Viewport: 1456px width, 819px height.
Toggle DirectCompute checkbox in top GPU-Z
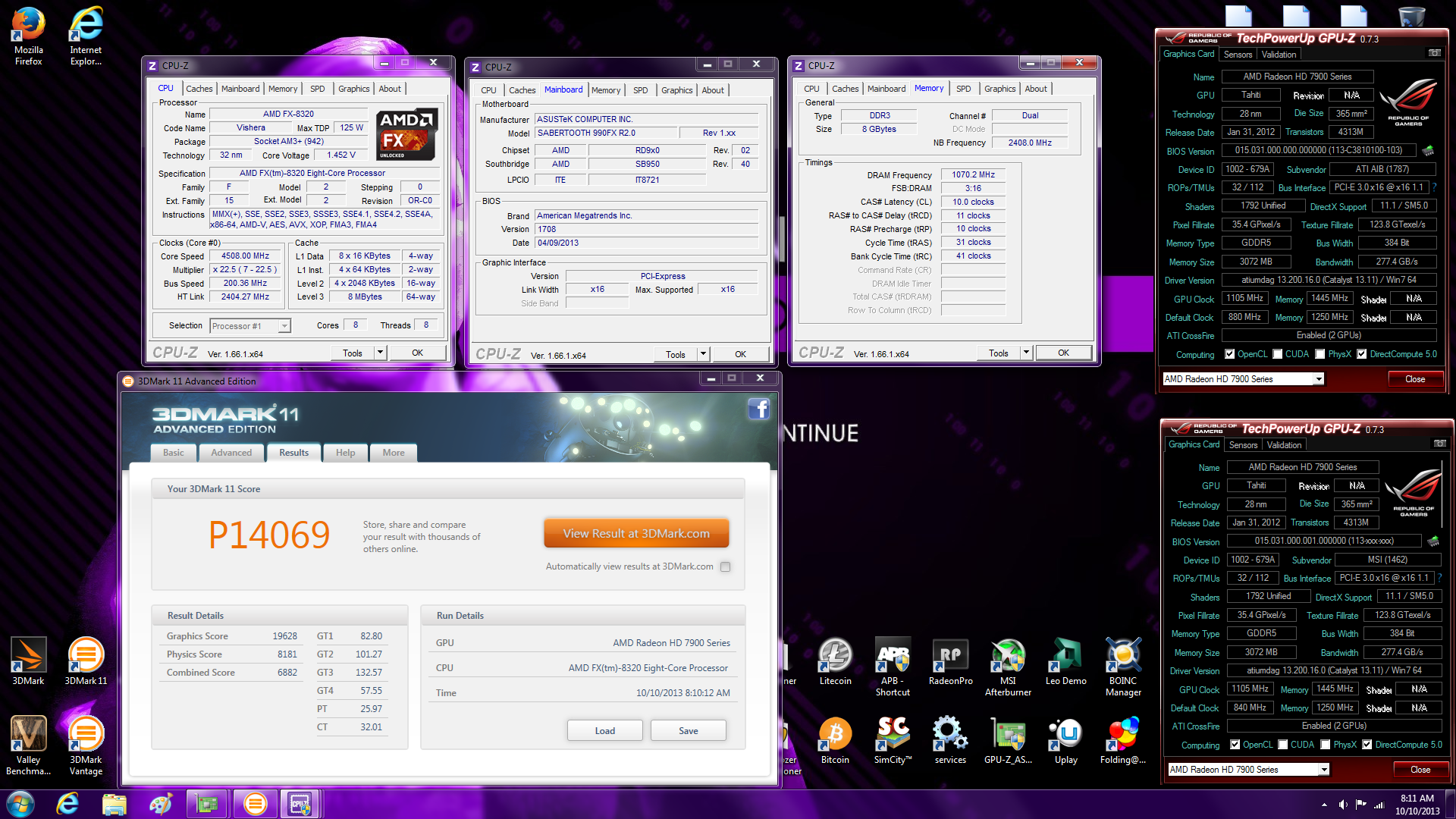[x=1362, y=354]
